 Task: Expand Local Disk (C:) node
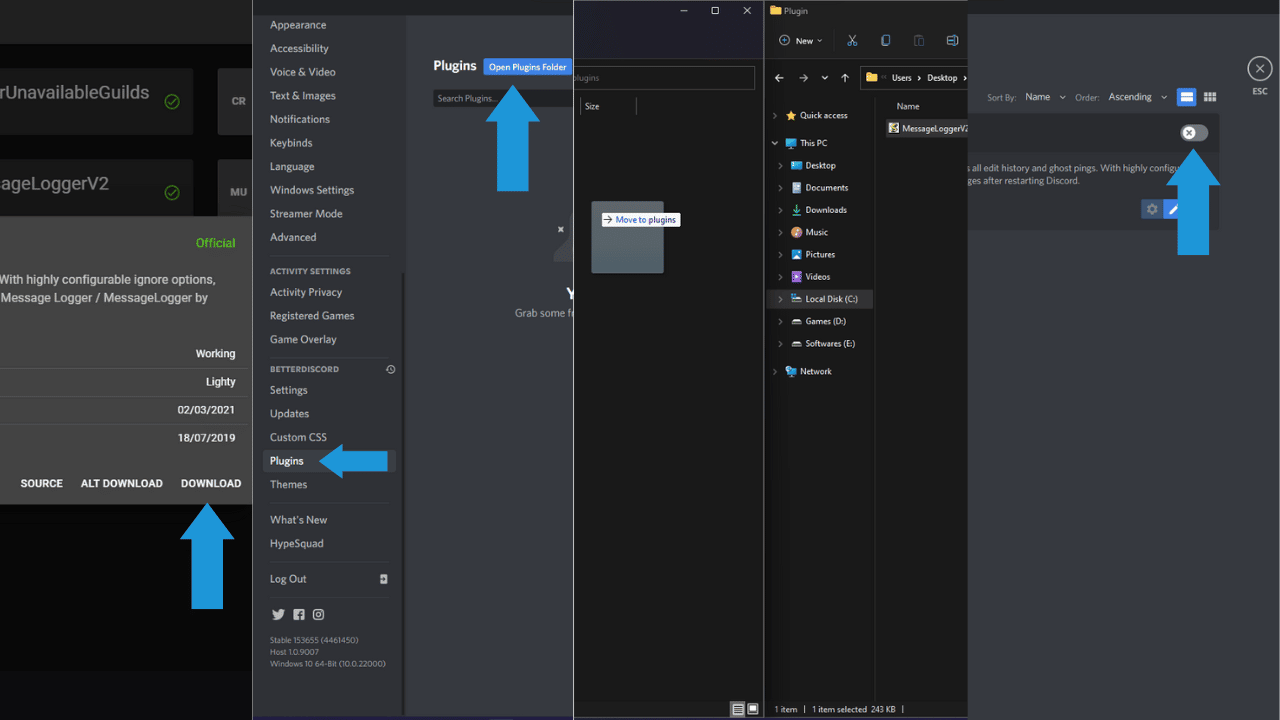pyautogui.click(x=780, y=299)
